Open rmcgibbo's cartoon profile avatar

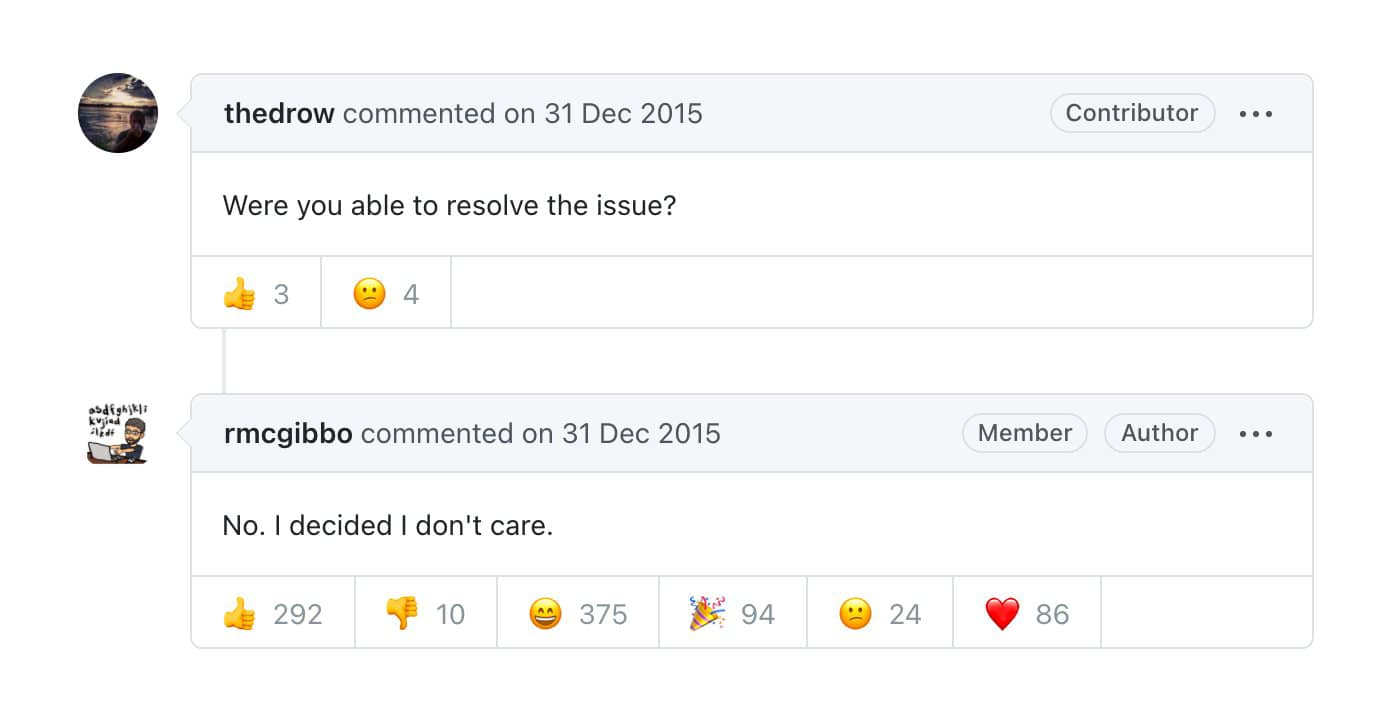pyautogui.click(x=118, y=434)
